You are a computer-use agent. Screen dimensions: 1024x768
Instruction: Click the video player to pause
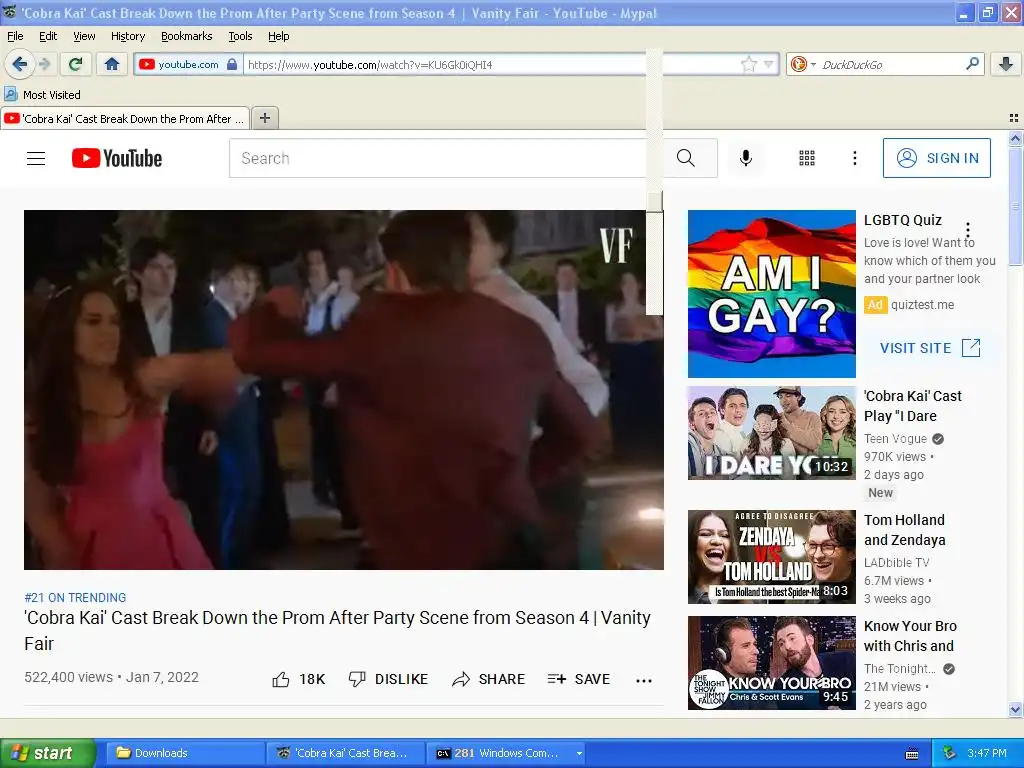tap(344, 390)
